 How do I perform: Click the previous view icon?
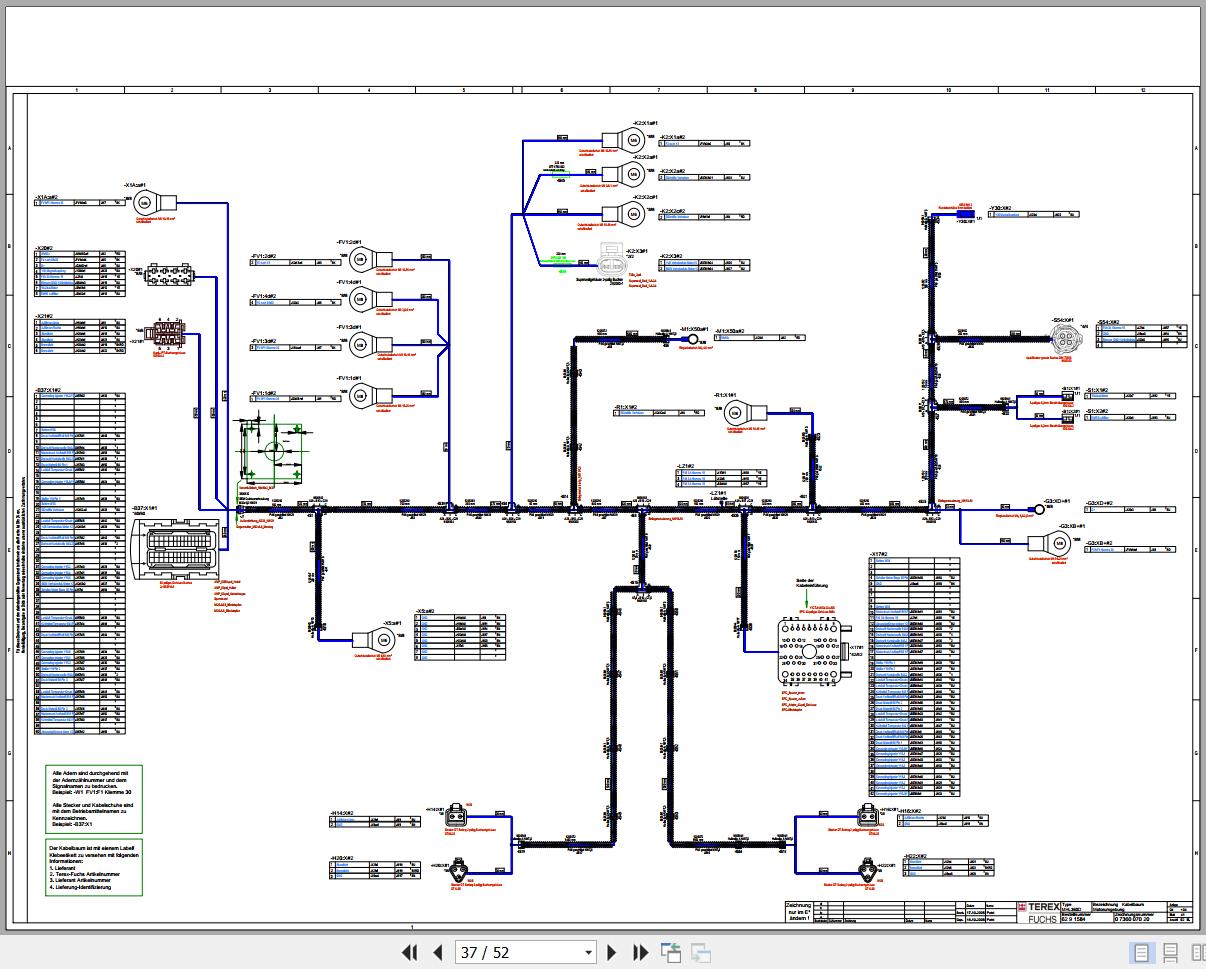click(671, 952)
